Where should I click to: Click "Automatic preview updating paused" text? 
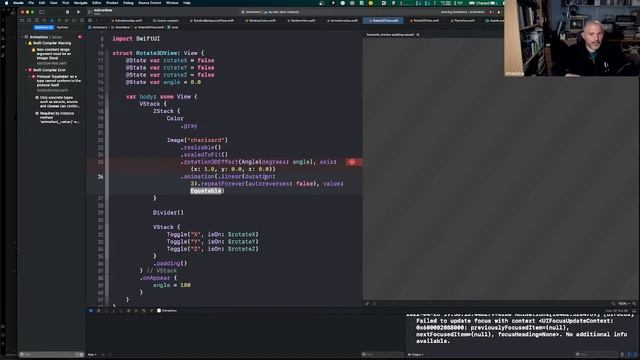[x=390, y=35]
